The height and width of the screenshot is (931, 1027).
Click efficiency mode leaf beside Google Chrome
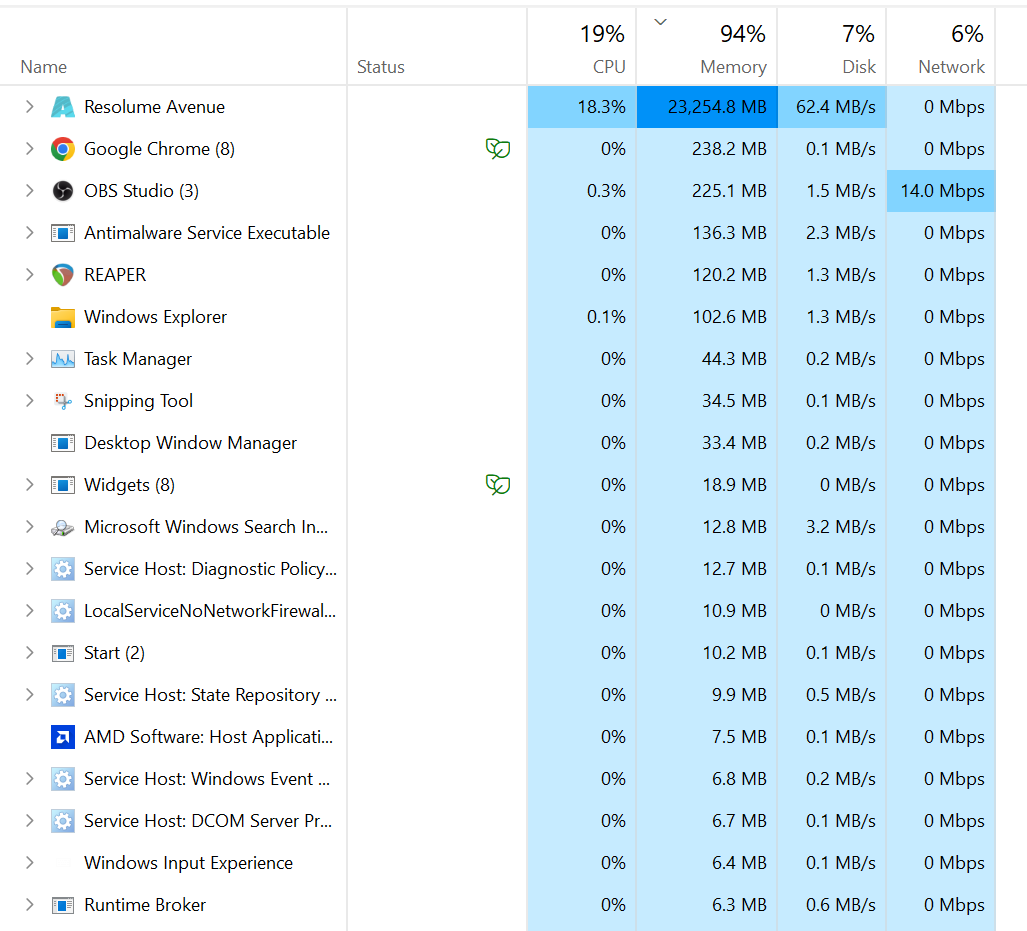[497, 149]
